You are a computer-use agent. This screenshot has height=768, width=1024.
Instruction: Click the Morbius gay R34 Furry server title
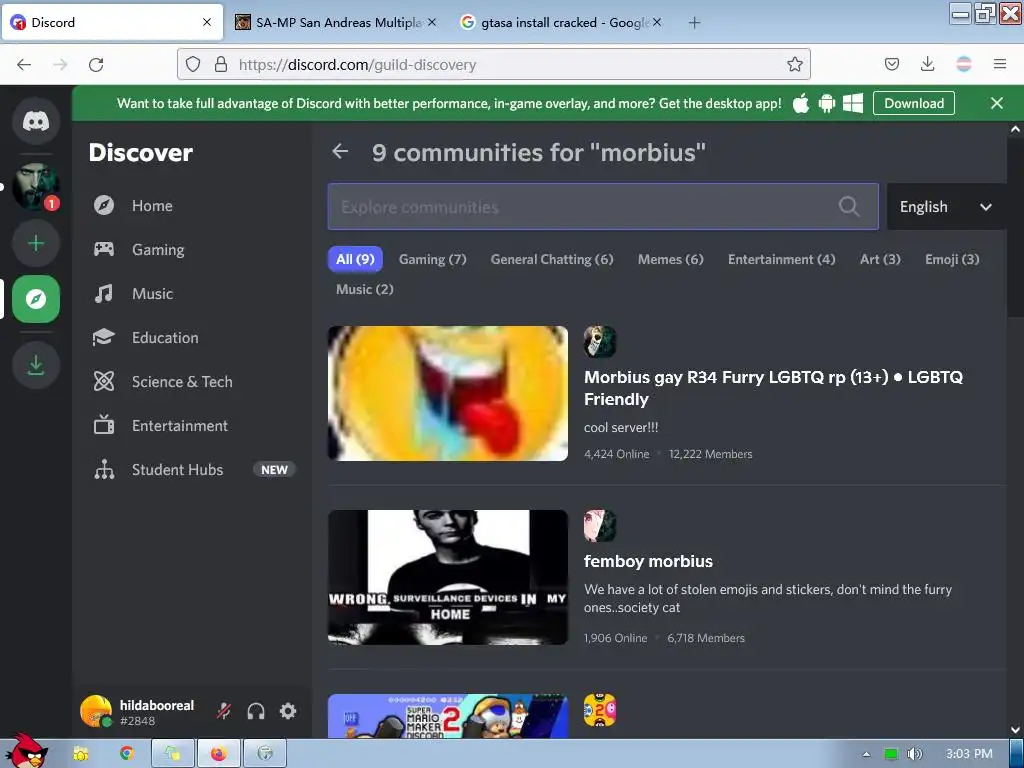(773, 388)
